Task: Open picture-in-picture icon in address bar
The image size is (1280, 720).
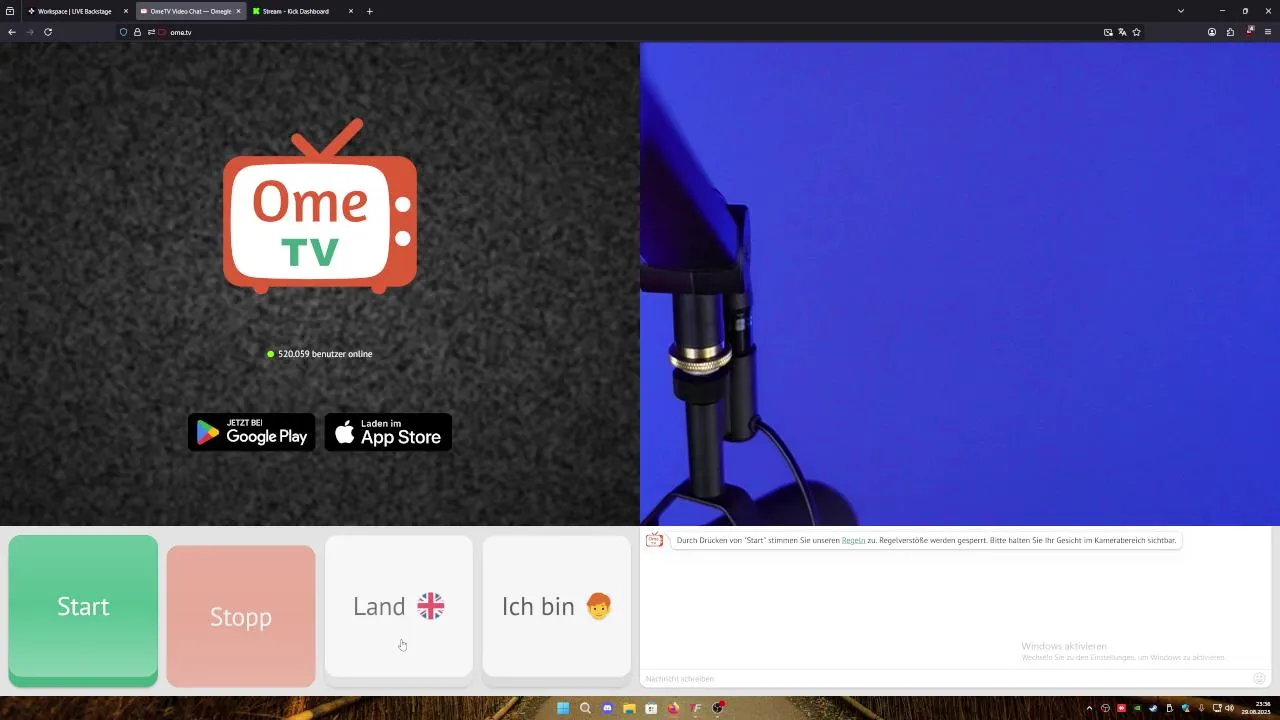Action: coord(1108,32)
